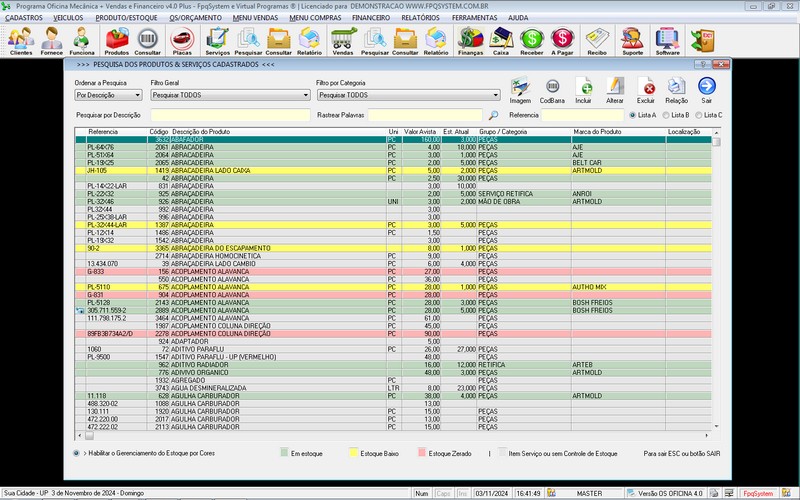Click the magnifier search icon beside Rastrear Palavras
This screenshot has width=800, height=500.
[492, 115]
